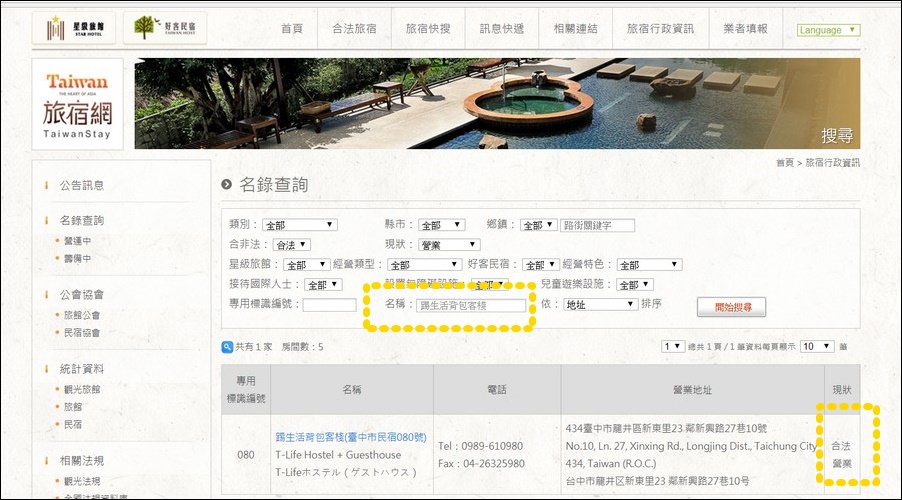Open the Taiwan Host (好客民宿) logo link
Viewport: 902px width, 500px height.
pyautogui.click(x=165, y=28)
